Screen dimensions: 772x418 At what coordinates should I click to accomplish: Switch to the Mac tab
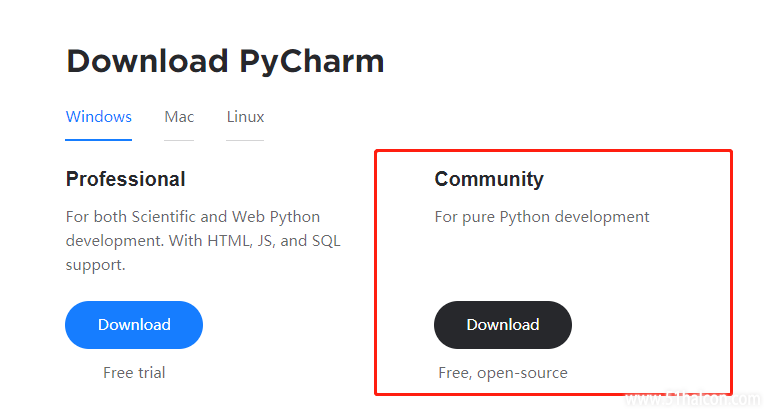point(179,117)
